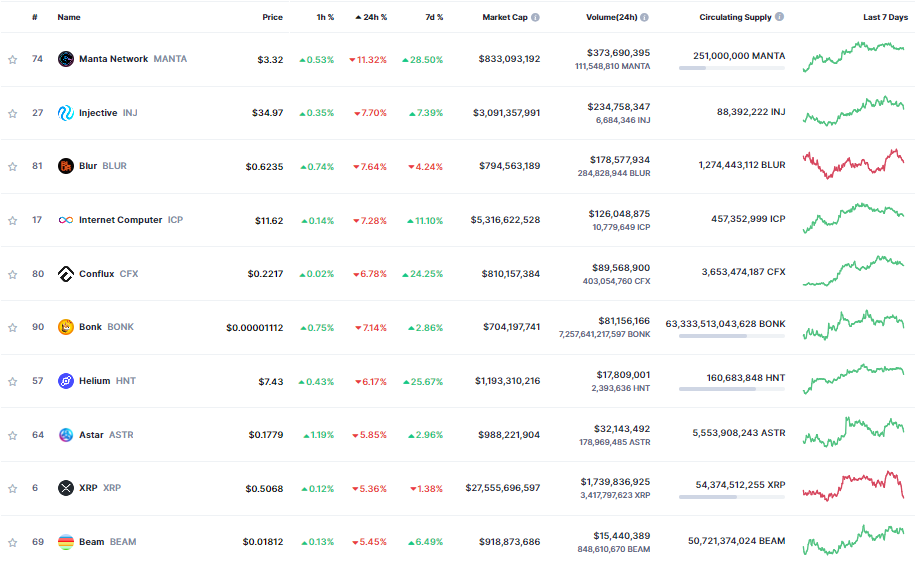Toggle watchlist star for Manta Network
Viewport: 923px width, 563px height.
click(13, 60)
